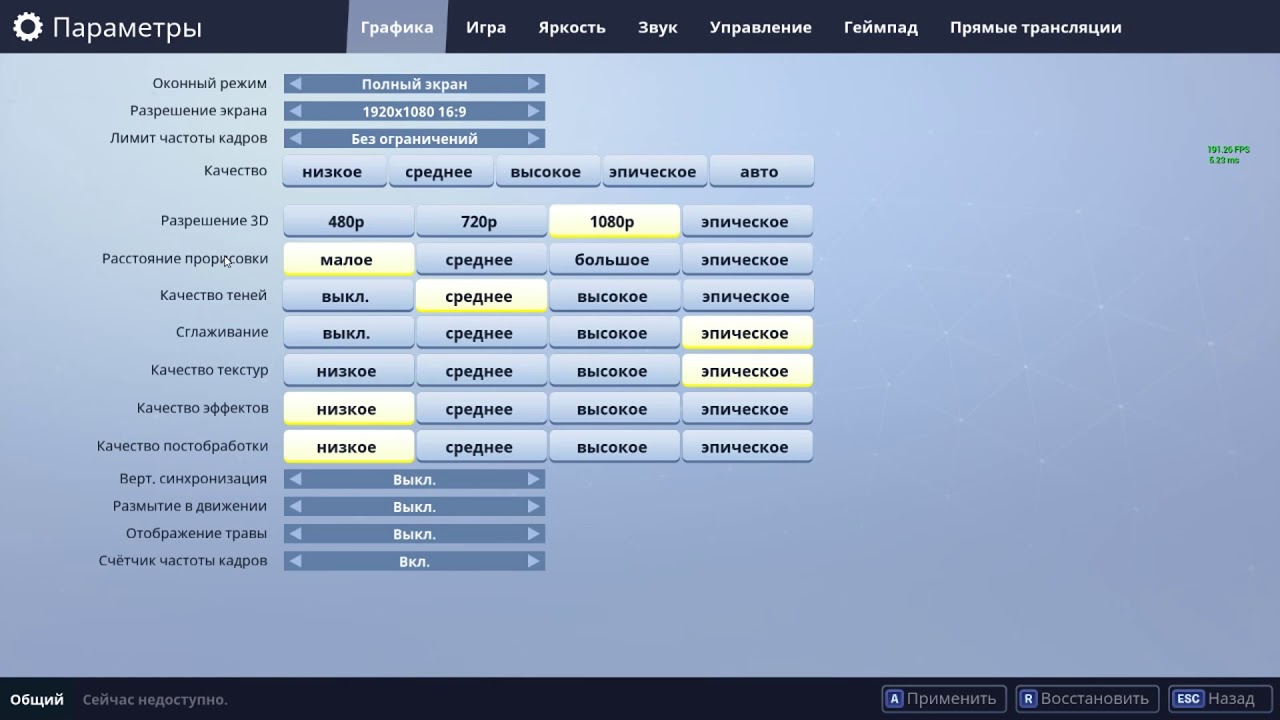
Task: Select 1080p for Разрешение 3D
Action: click(613, 221)
